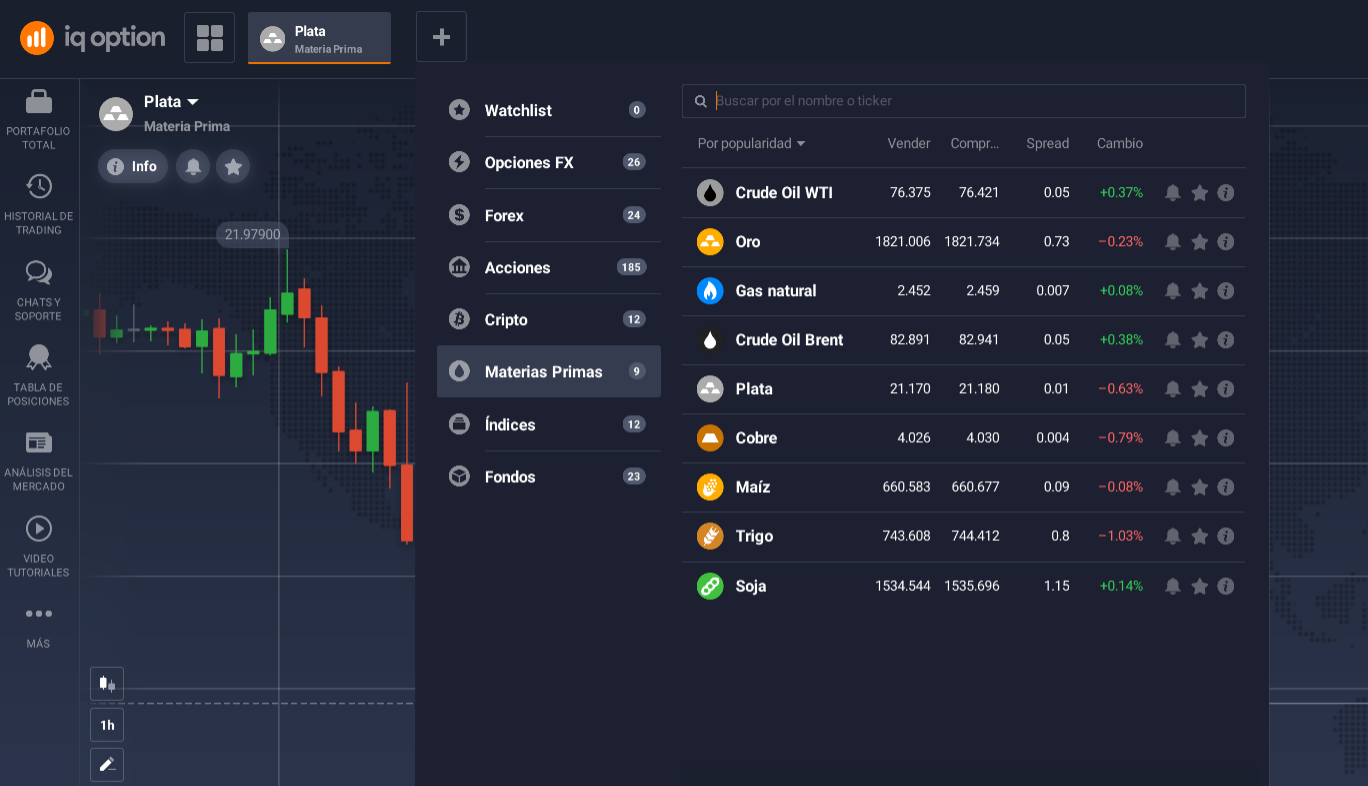Sort by Compr... column header

(x=975, y=143)
